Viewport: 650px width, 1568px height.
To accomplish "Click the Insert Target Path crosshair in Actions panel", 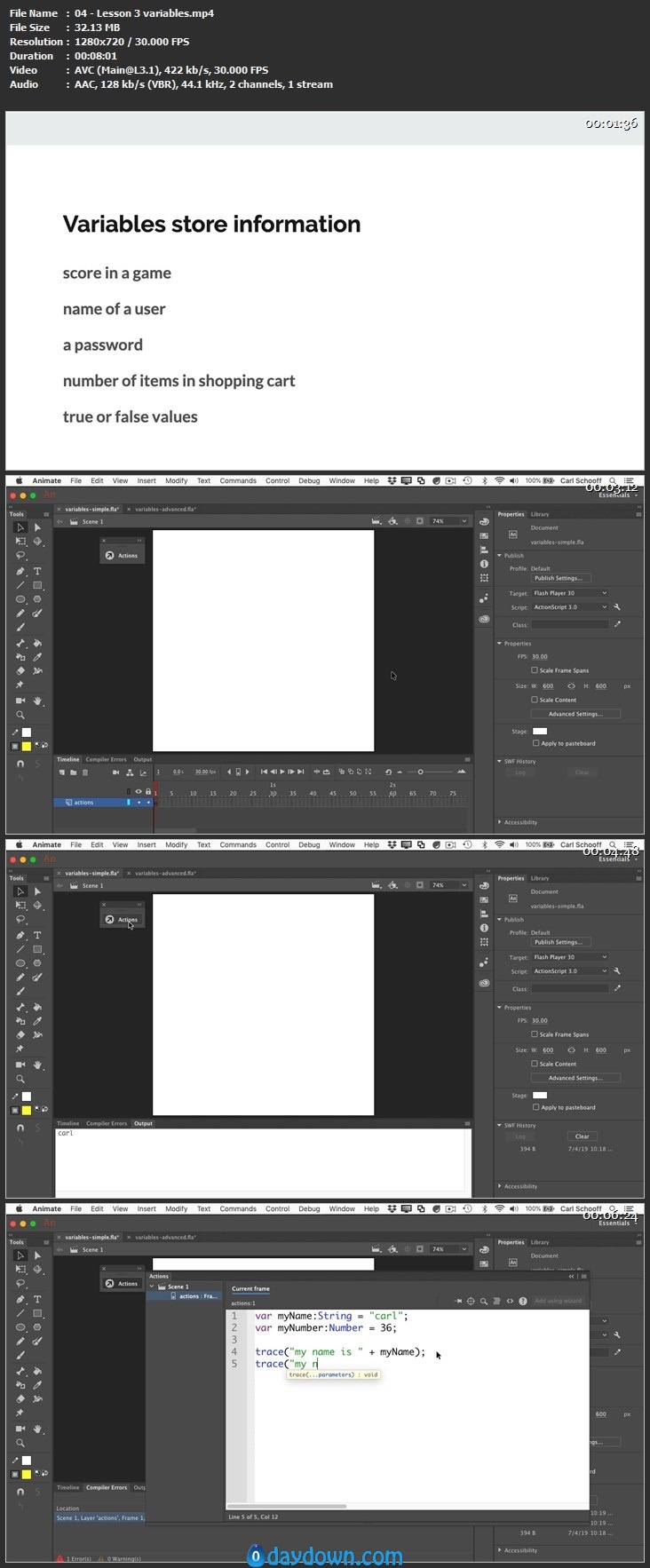I will point(471,1301).
